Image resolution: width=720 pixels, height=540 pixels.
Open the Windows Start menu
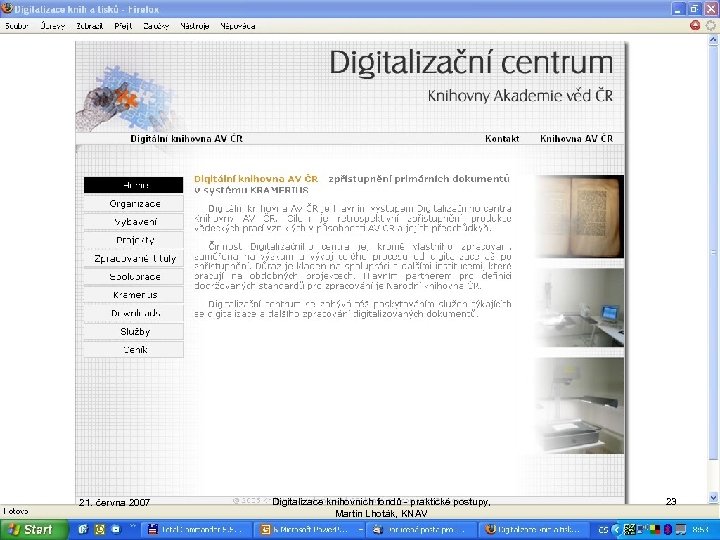(33, 530)
